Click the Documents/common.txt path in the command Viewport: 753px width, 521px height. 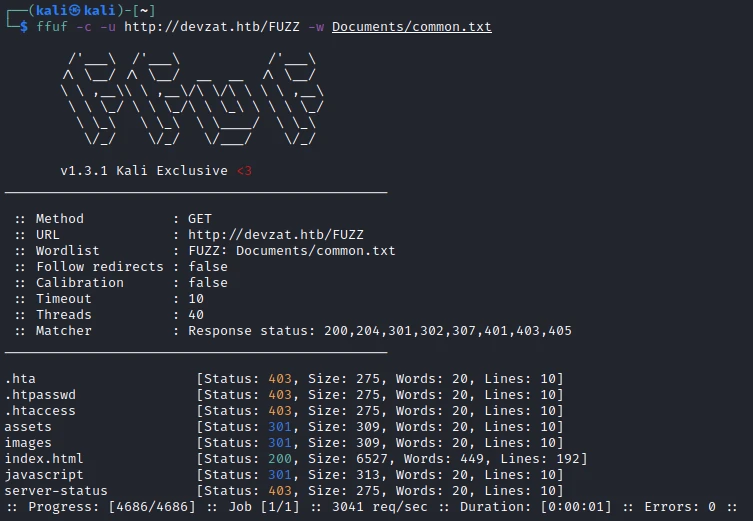pyautogui.click(x=411, y=27)
